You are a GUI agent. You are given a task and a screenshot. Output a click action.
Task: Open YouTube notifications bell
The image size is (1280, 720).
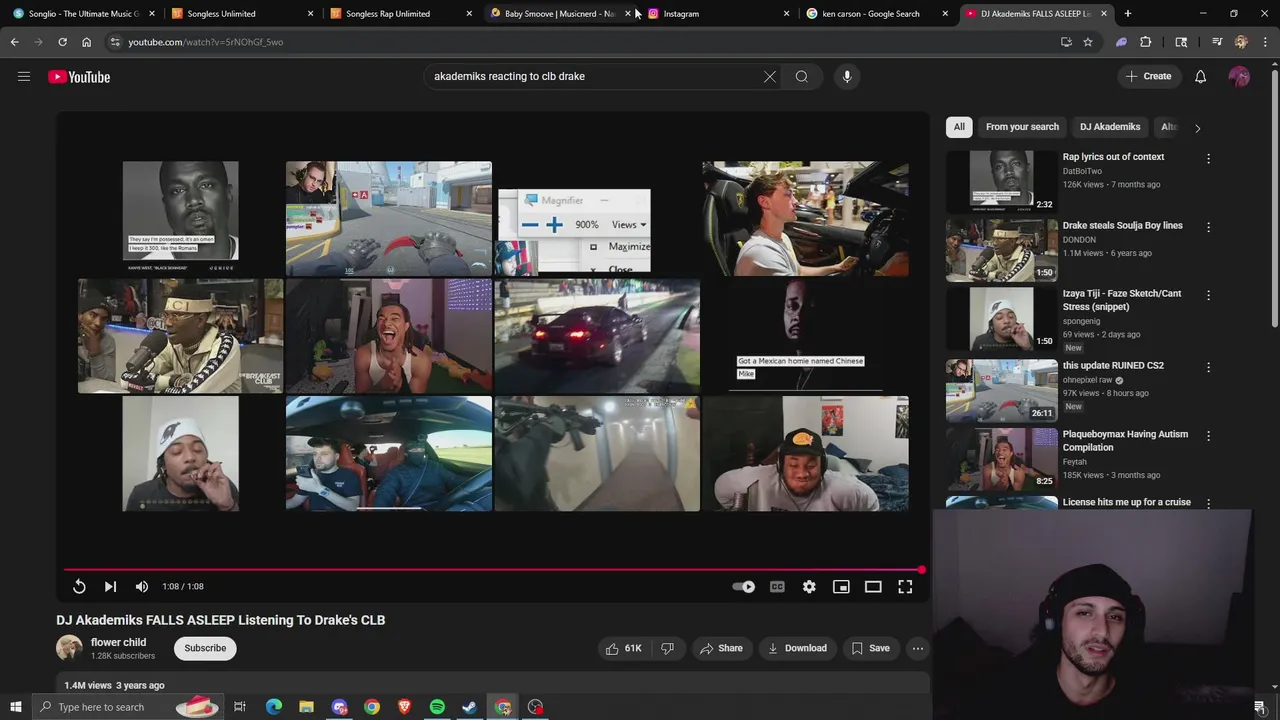(1200, 77)
